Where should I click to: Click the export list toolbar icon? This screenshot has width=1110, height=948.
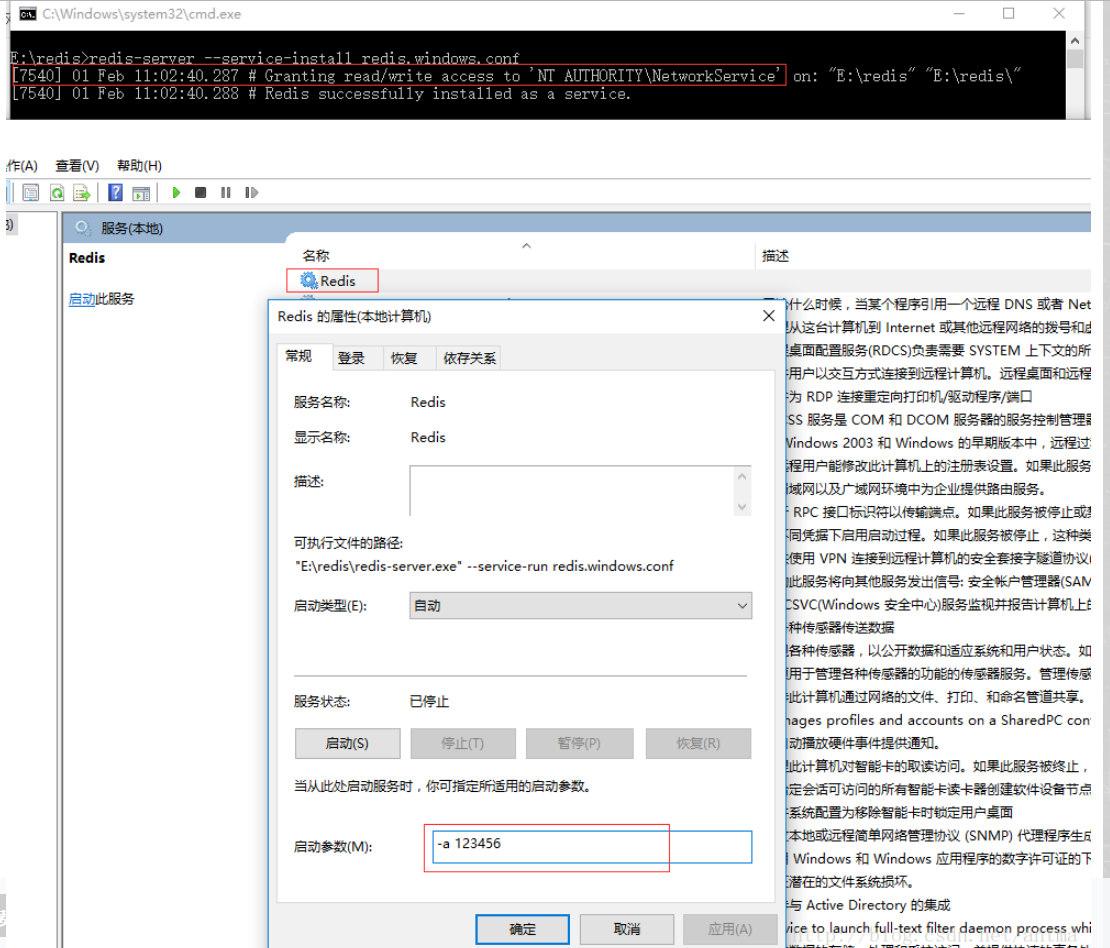point(84,192)
